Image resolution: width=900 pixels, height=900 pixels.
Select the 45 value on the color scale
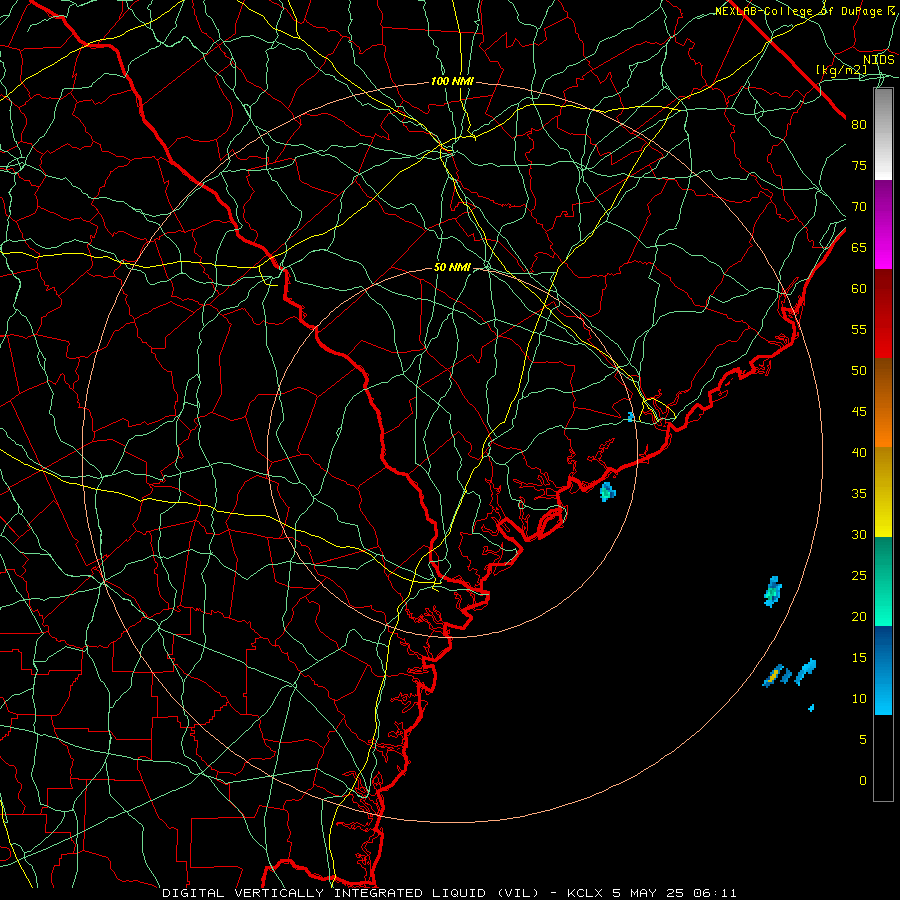859,412
